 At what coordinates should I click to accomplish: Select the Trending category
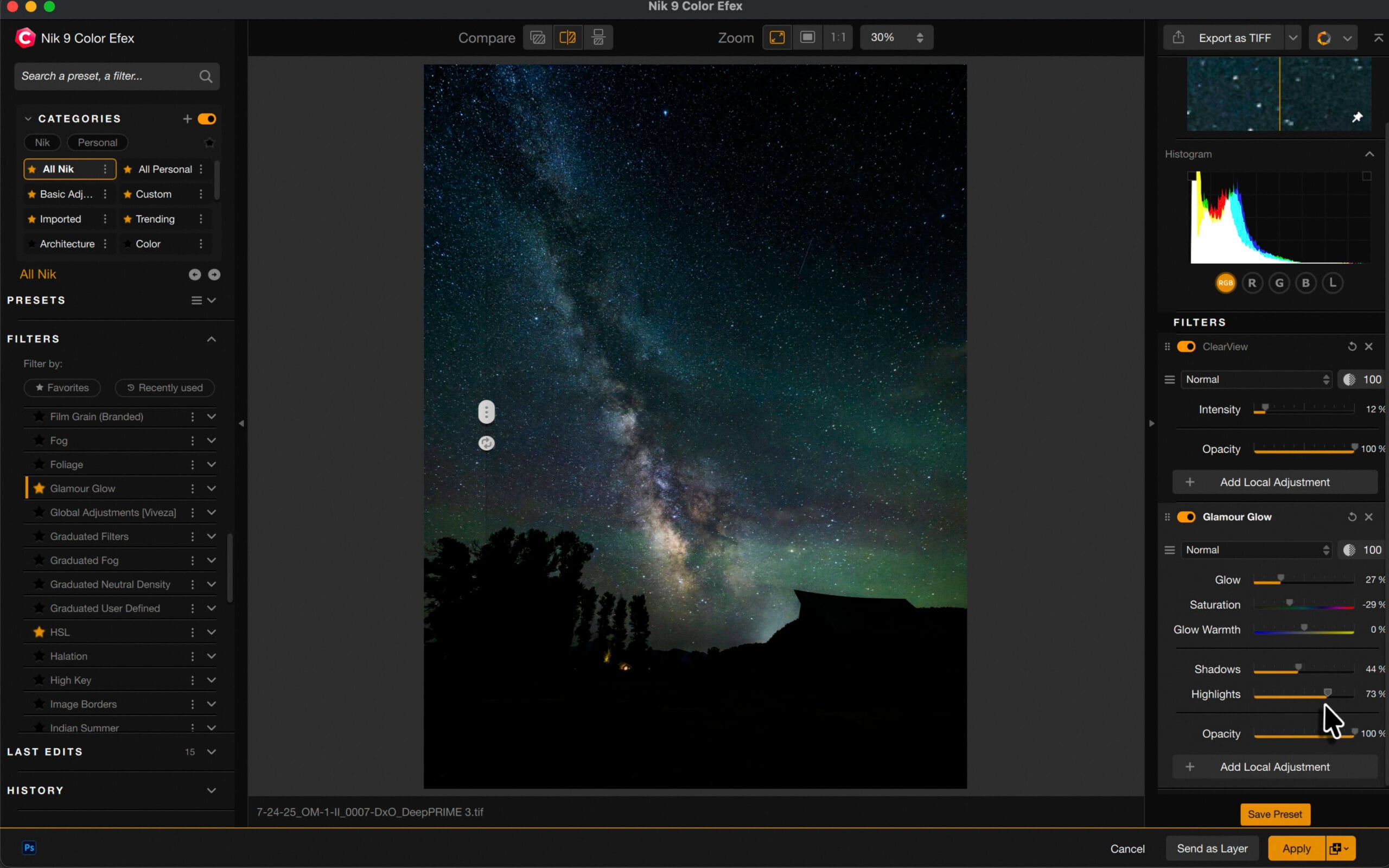[x=155, y=219]
